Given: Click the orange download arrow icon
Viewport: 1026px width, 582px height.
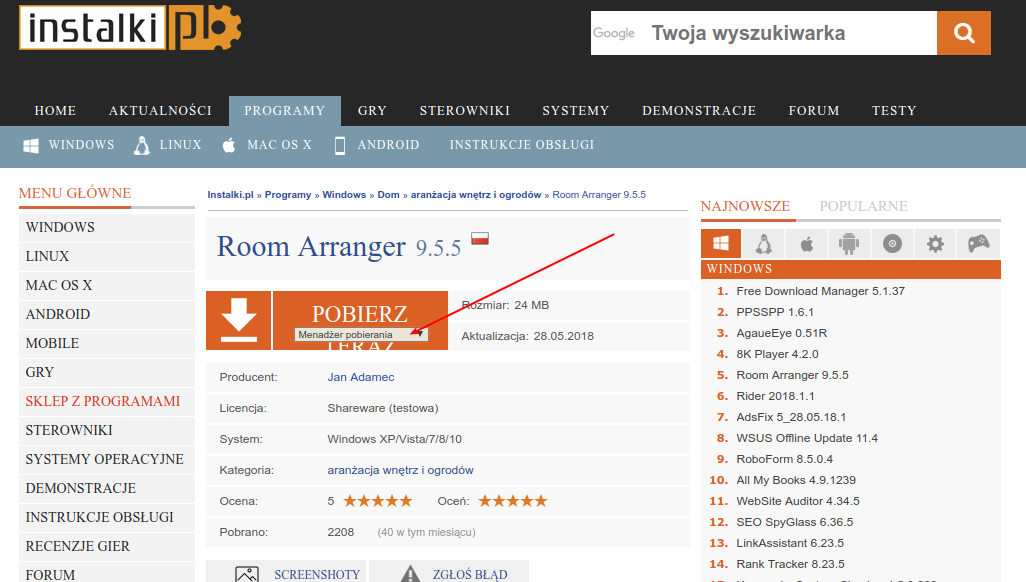Looking at the screenshot, I should coord(238,320).
